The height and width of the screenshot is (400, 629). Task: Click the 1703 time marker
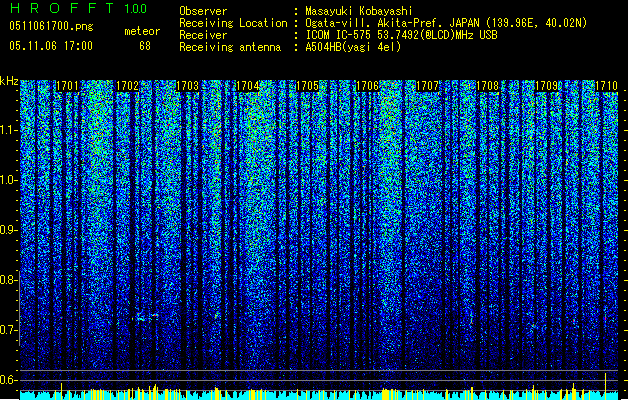click(x=187, y=86)
